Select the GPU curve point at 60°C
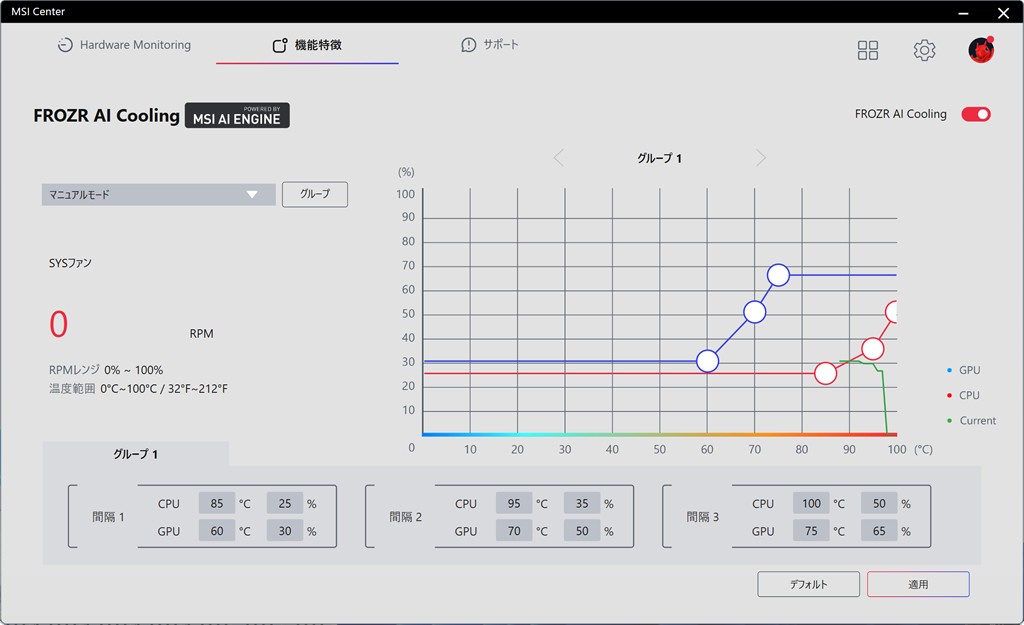The image size is (1024, 625). click(x=707, y=361)
